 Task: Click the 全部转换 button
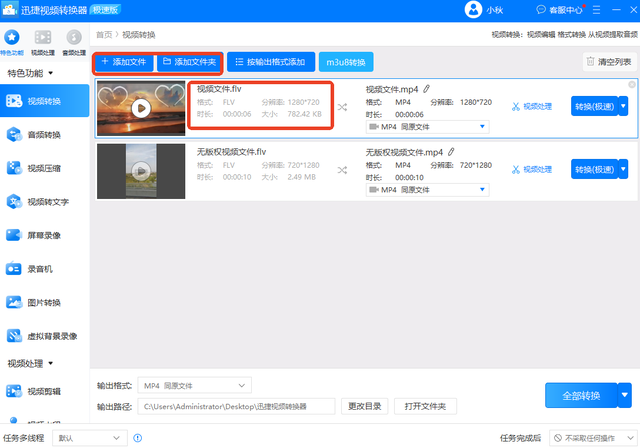(581, 395)
